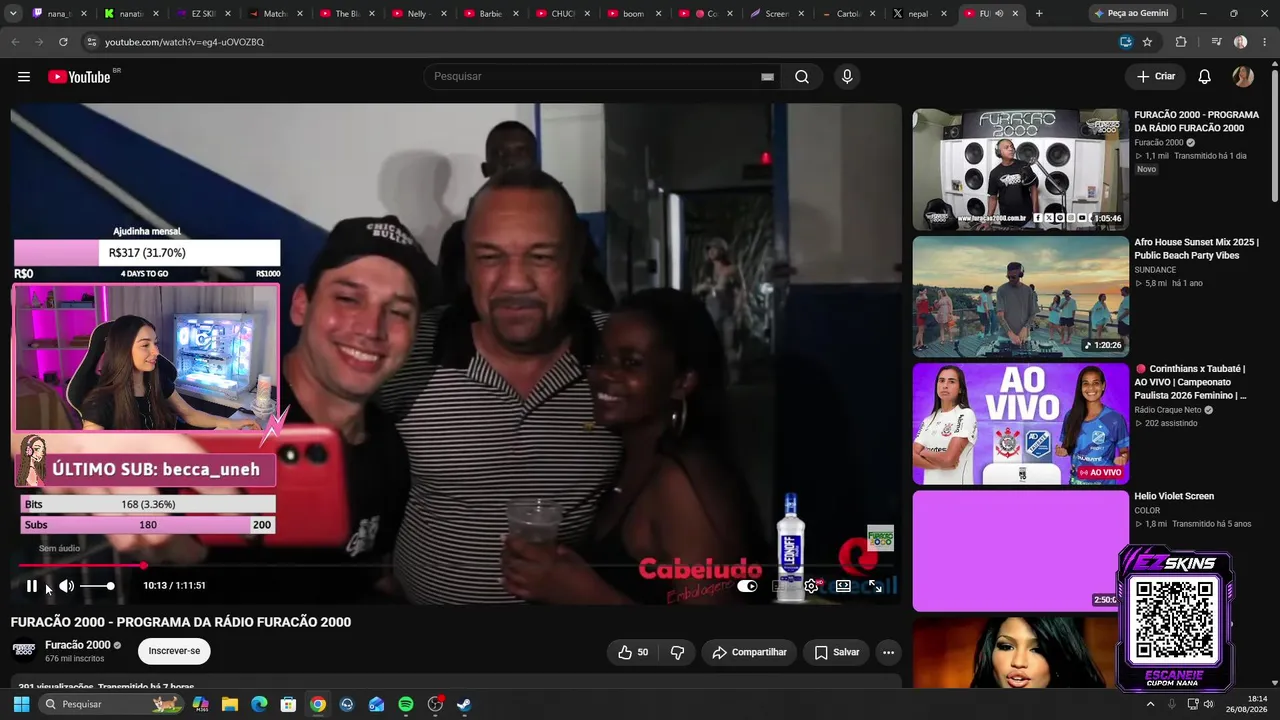Open YouTube notifications bell
The width and height of the screenshot is (1280, 720).
click(1205, 77)
